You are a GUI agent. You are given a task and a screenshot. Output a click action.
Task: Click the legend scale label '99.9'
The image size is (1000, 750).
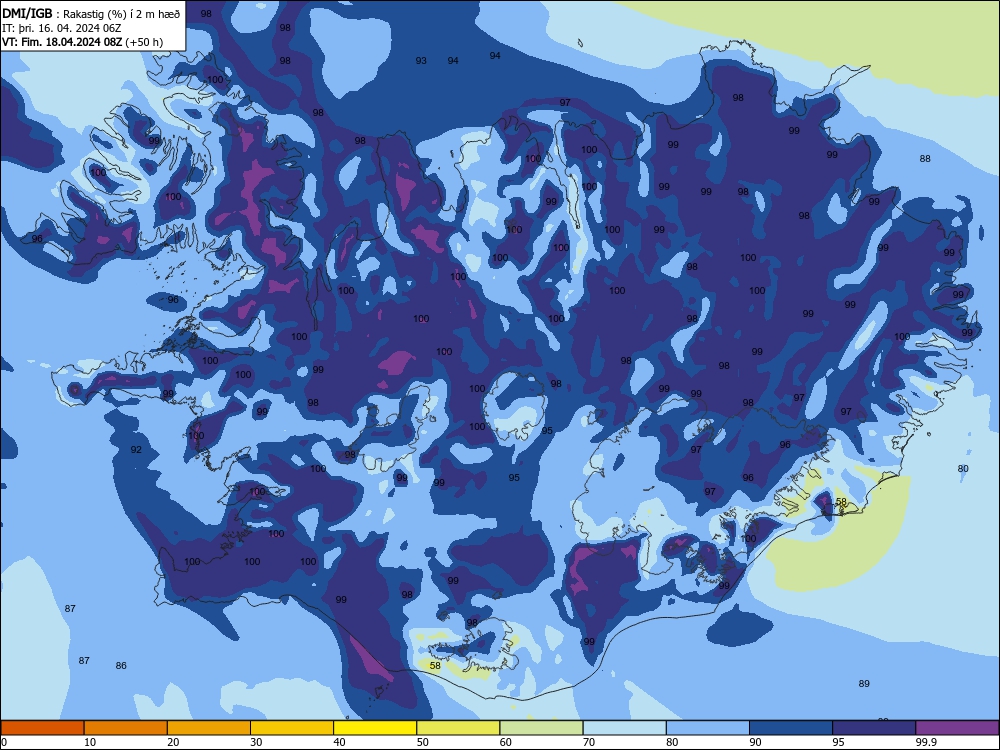click(x=926, y=742)
